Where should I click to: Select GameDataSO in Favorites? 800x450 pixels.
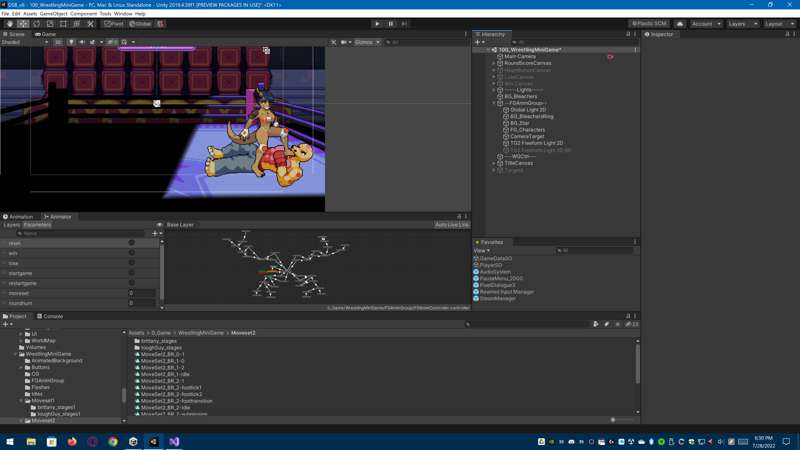[x=495, y=259]
